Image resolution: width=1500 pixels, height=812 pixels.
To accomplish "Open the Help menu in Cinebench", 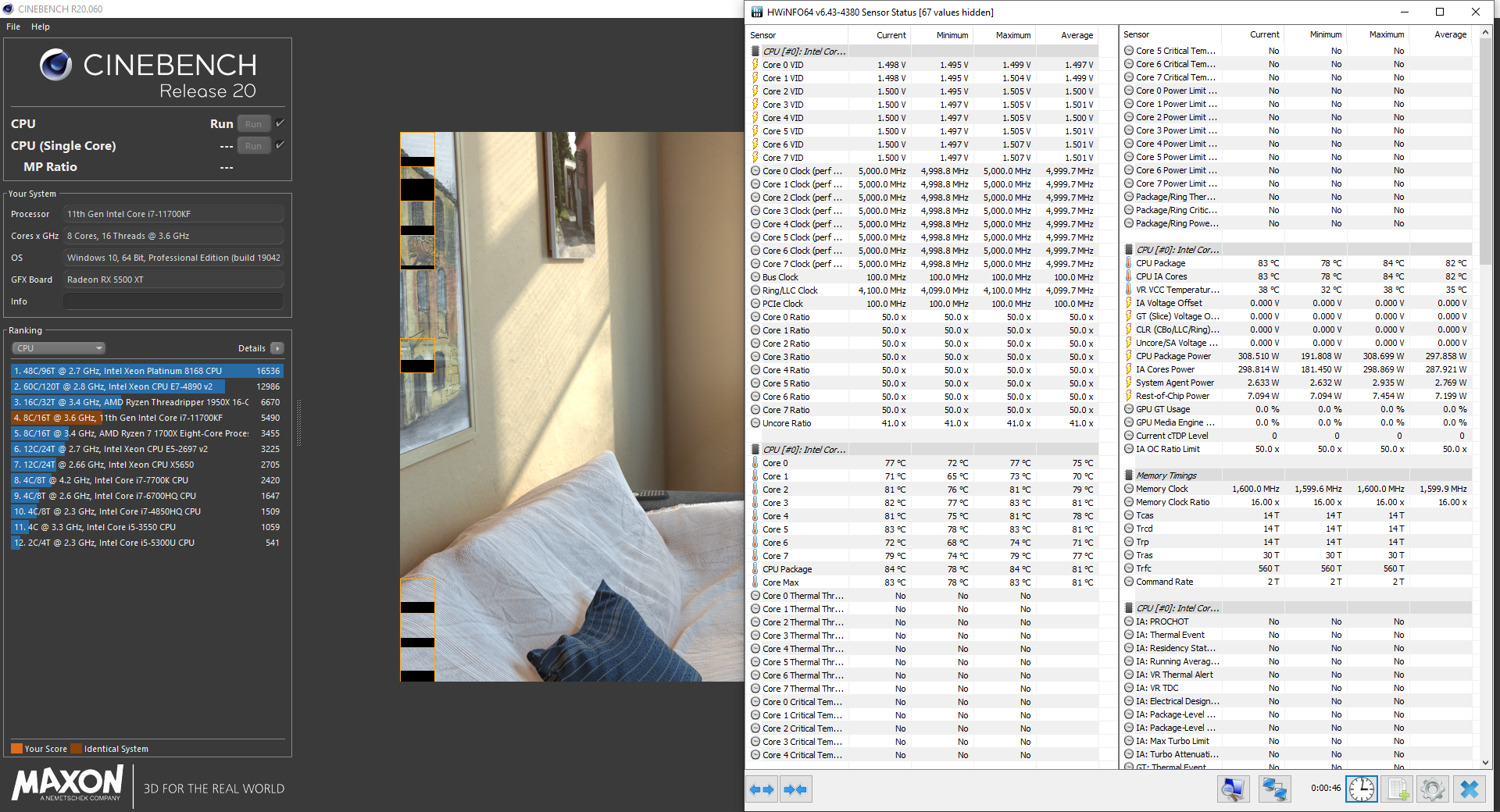I will point(41,27).
